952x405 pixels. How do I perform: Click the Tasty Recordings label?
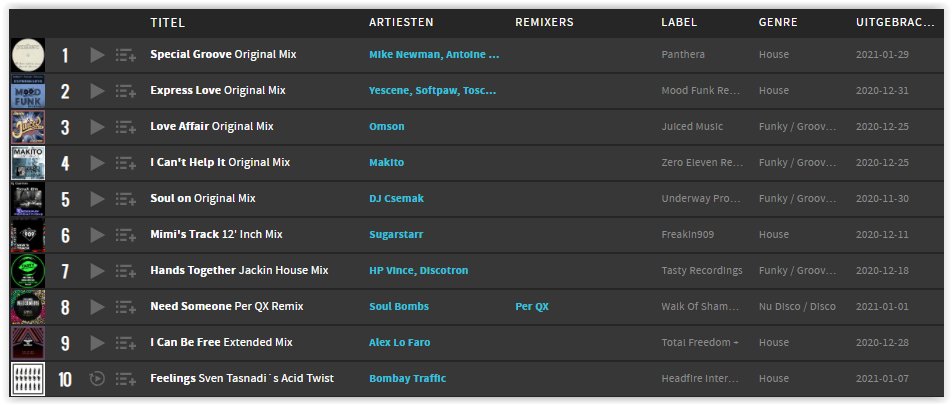[702, 271]
